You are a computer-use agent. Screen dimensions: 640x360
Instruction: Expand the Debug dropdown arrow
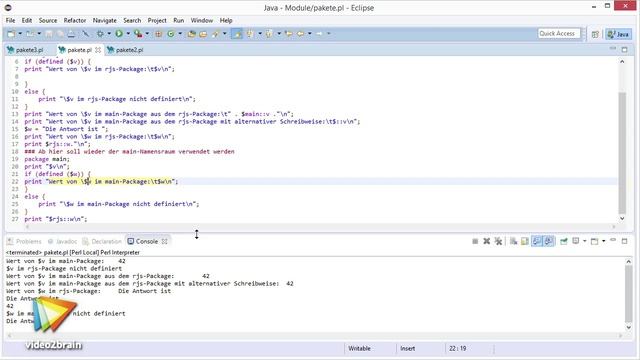109,34
